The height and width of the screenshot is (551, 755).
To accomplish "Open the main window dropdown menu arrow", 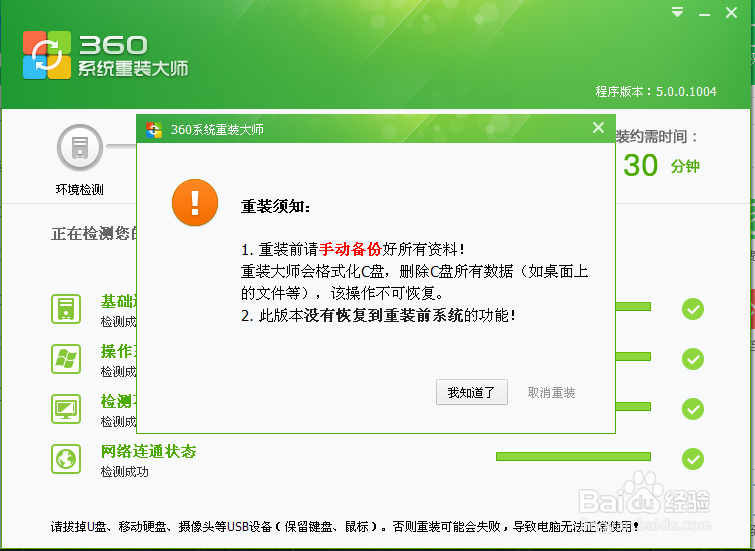I will click(677, 12).
